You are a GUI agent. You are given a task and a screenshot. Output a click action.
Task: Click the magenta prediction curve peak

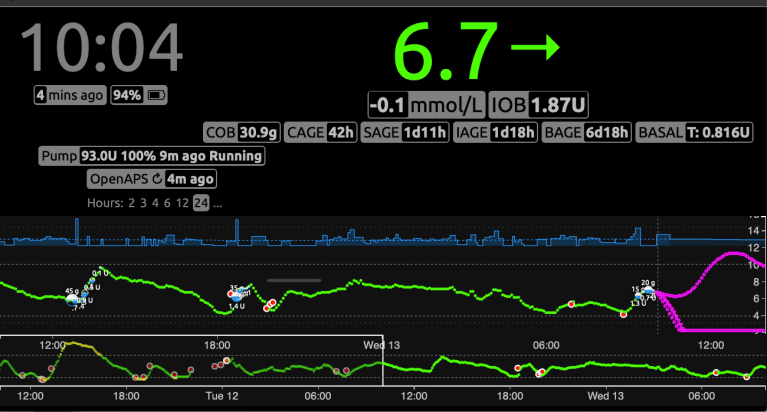tap(732, 253)
